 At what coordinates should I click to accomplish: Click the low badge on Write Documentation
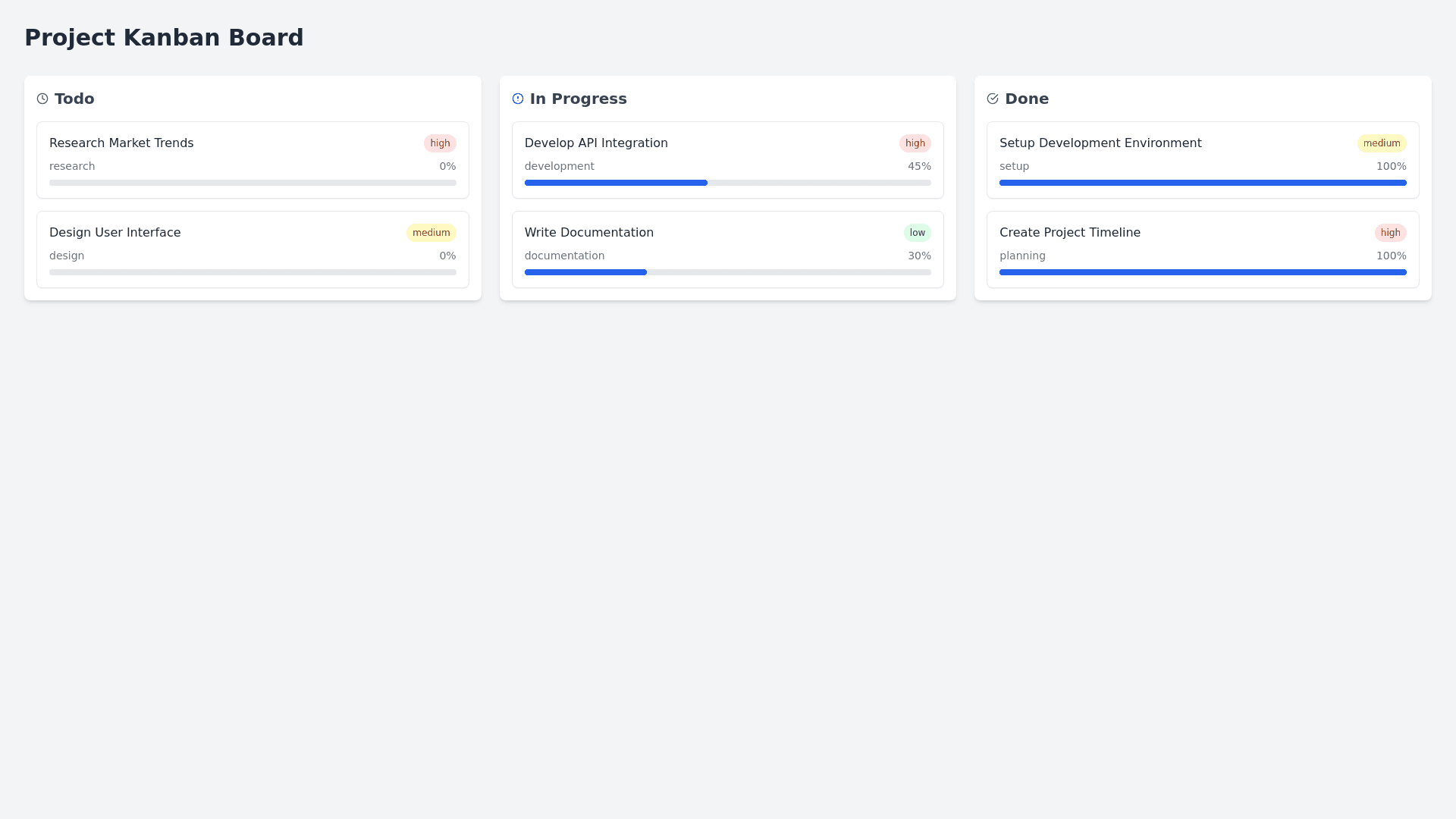[917, 233]
